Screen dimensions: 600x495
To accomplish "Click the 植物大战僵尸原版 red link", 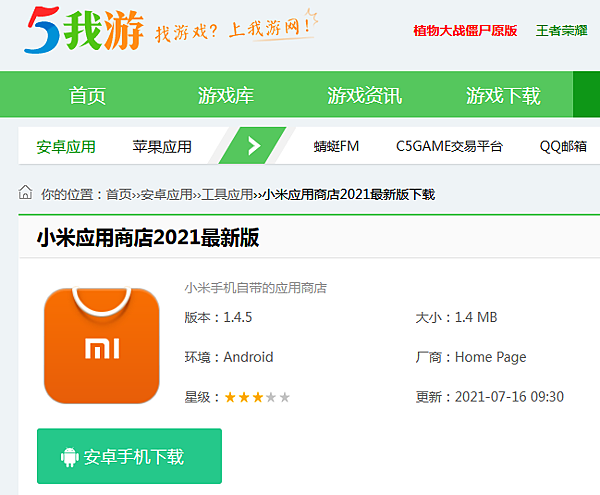I will (465, 31).
